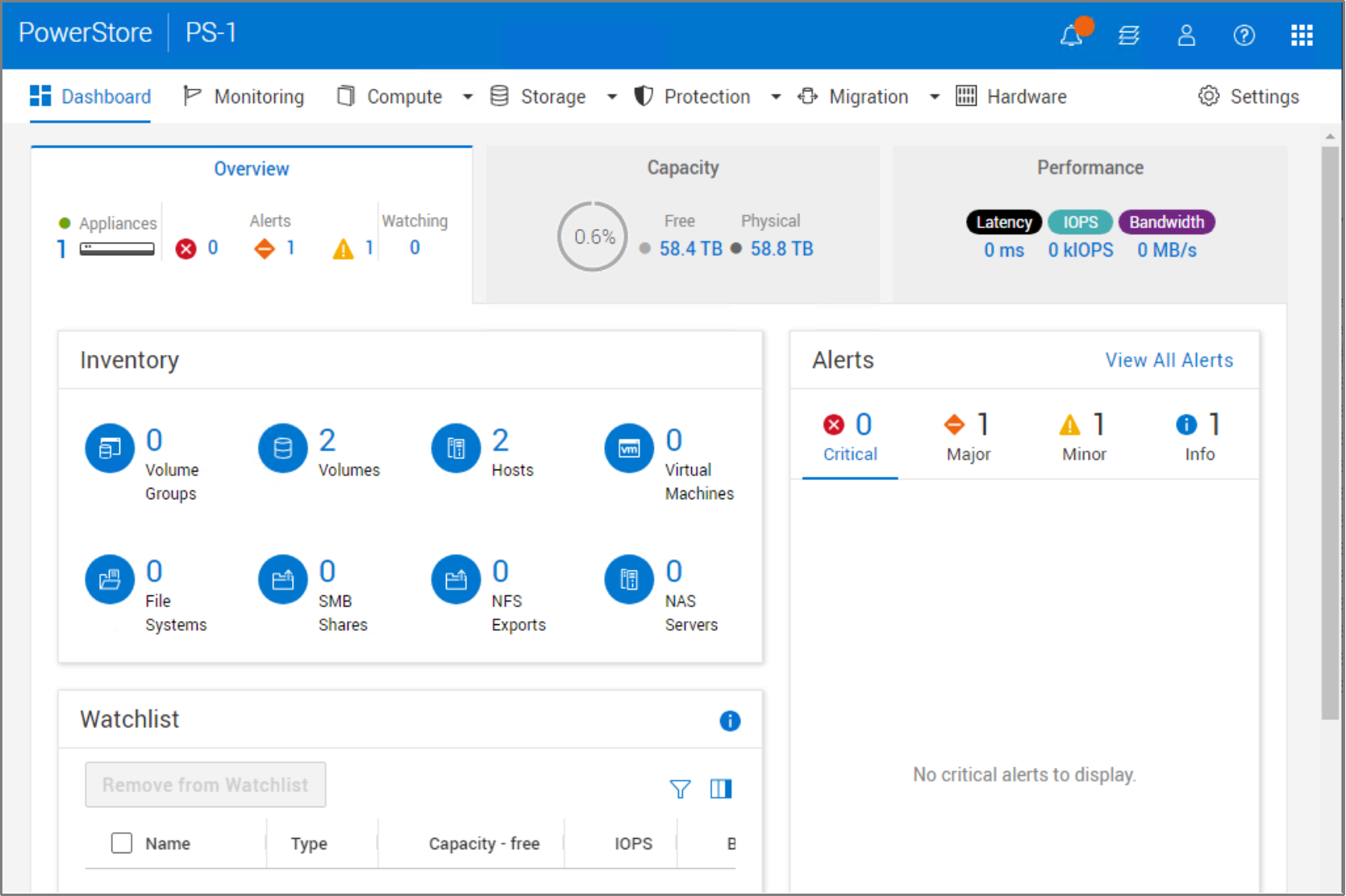The width and height of the screenshot is (1346, 896).
Task: Click the Latency badge
Action: (x=1004, y=222)
